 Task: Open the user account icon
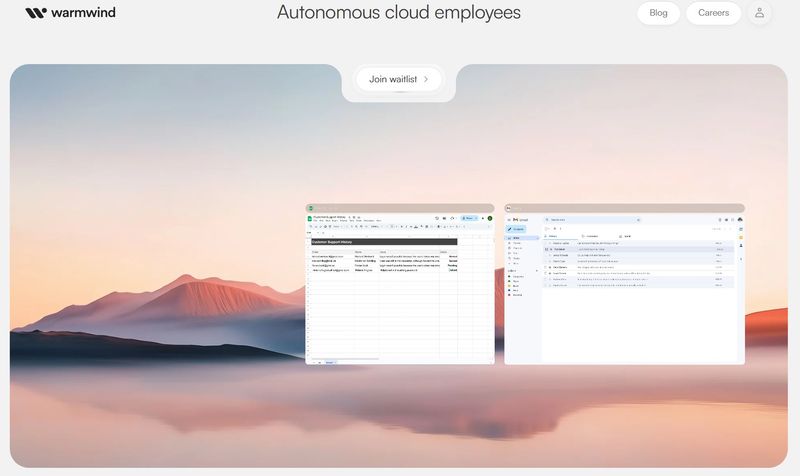tap(759, 13)
